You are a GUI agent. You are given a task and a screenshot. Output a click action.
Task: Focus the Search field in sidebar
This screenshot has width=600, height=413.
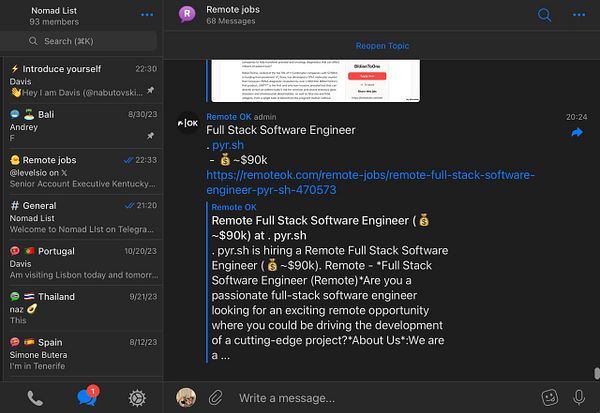pos(78,41)
